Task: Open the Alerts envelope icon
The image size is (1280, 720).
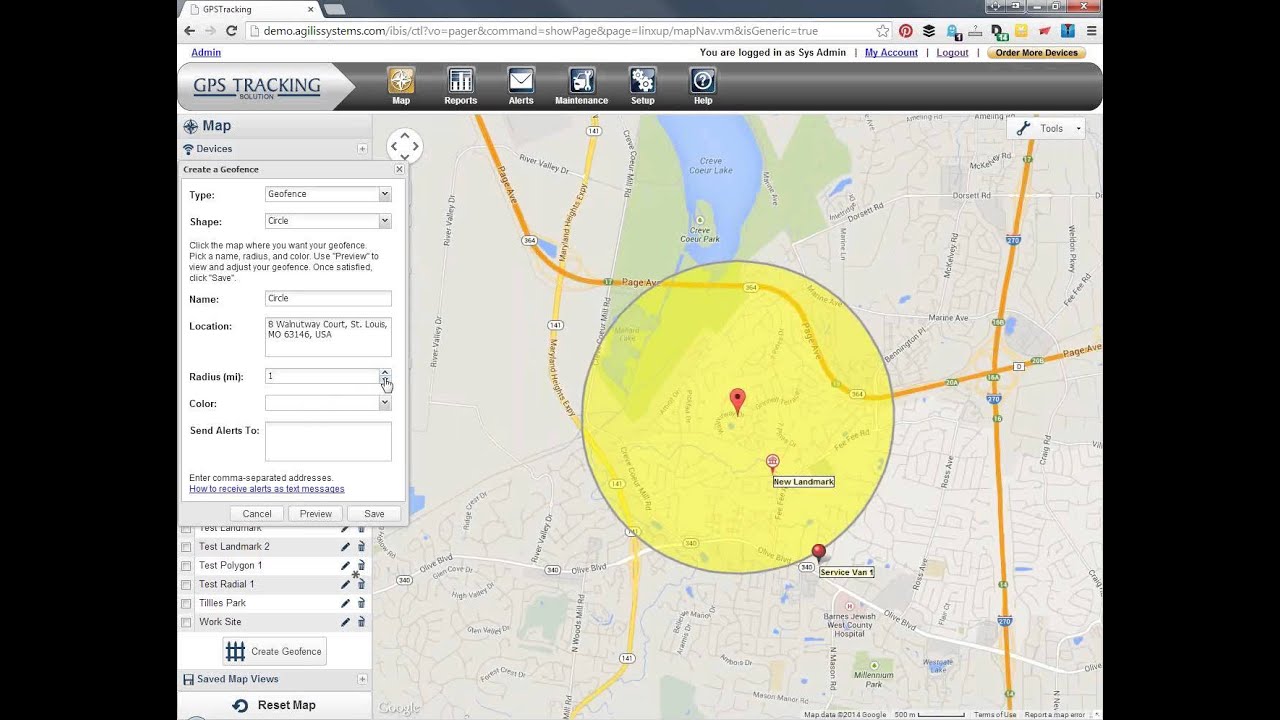Action: tap(521, 82)
